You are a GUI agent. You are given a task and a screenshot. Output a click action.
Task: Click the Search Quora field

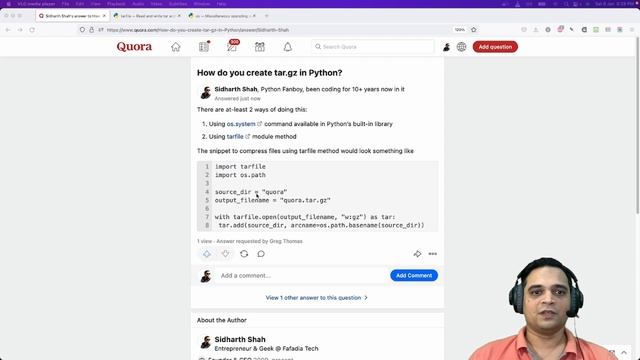pyautogui.click(x=373, y=47)
